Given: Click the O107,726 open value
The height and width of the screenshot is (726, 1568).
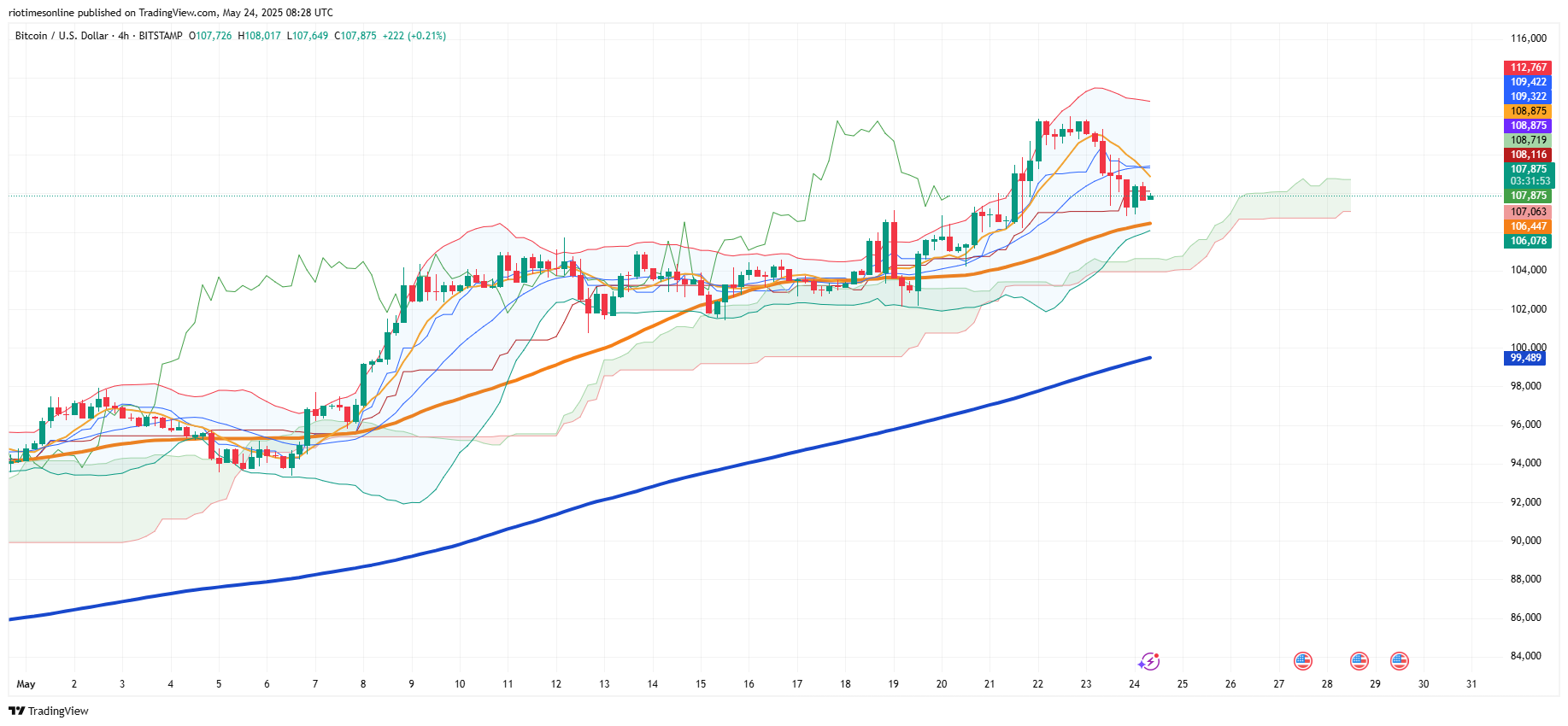Looking at the screenshot, I should point(210,36).
